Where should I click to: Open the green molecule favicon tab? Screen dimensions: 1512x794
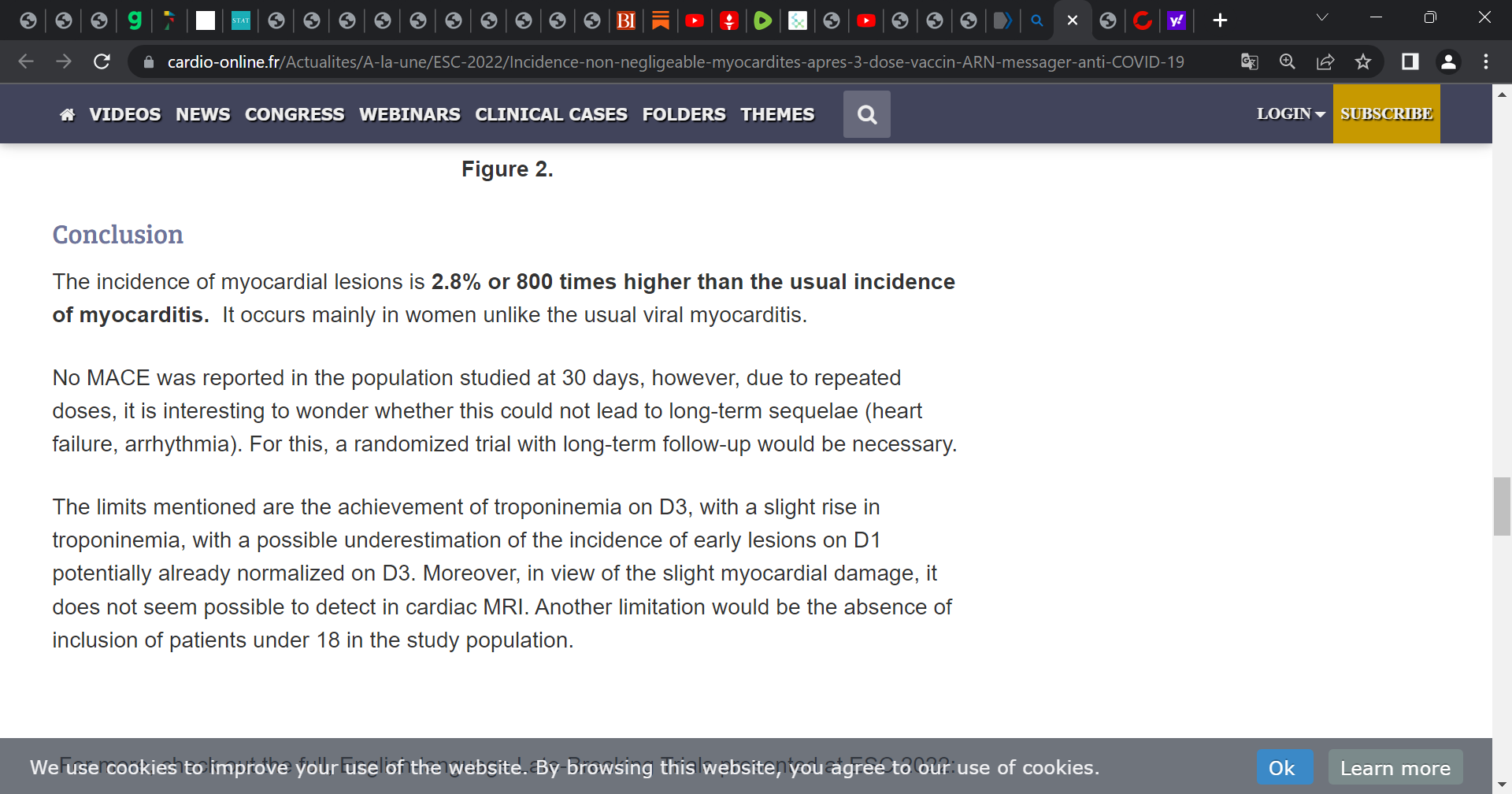[798, 20]
